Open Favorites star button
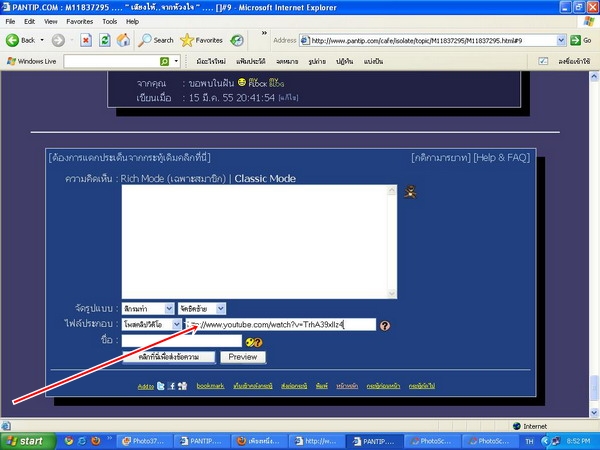Image resolution: width=600 pixels, height=450 pixels. click(201, 40)
